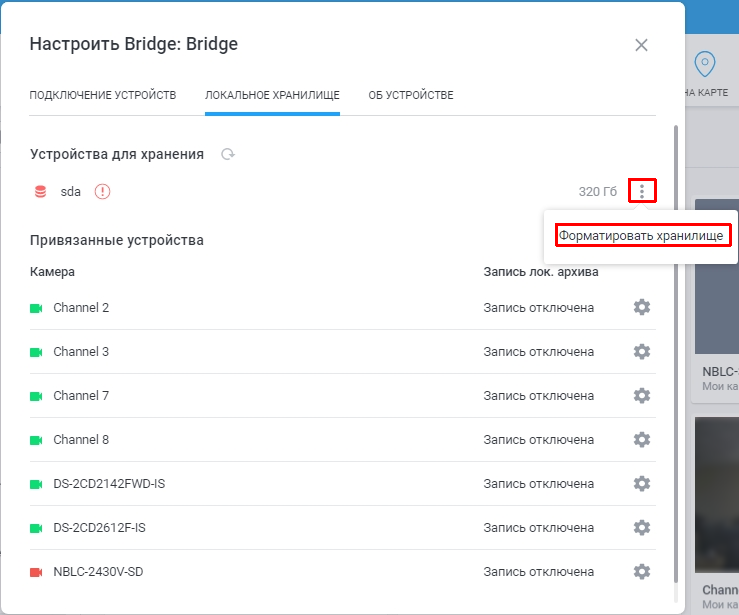Screen dimensions: 739x615
Task: Click the green camera icon of Channel 2
Action: point(36,308)
